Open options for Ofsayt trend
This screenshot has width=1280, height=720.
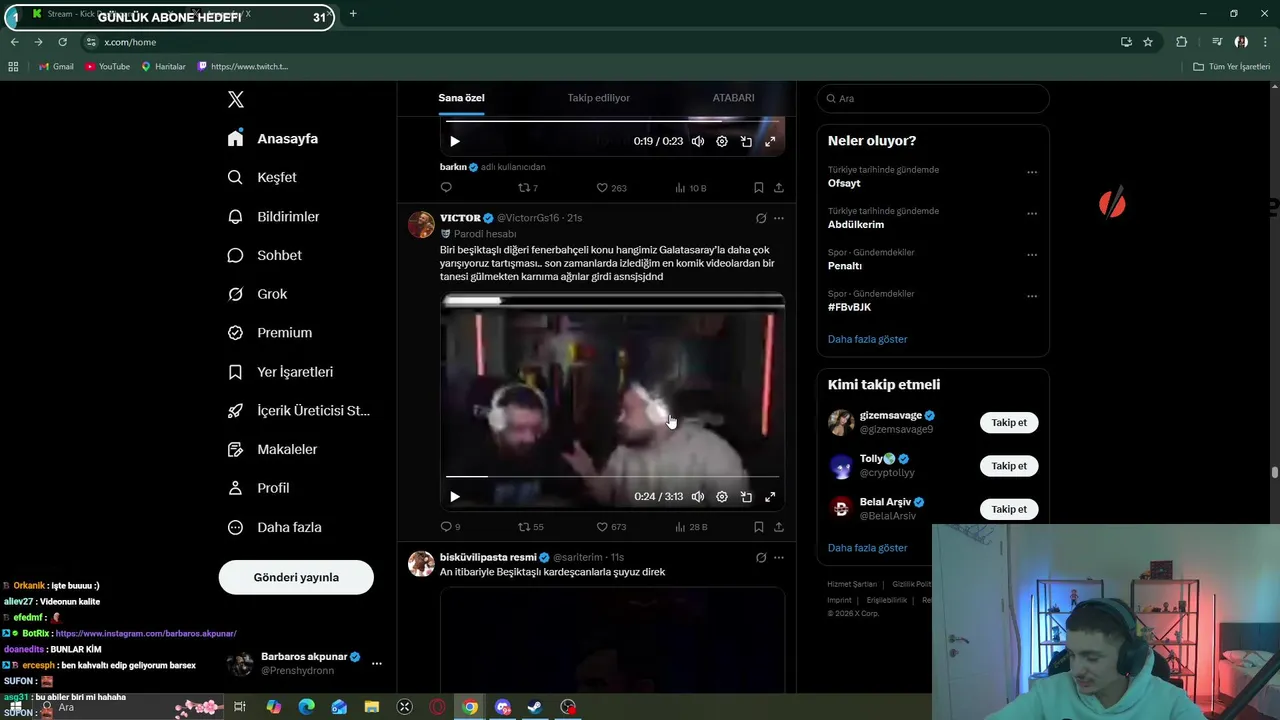click(x=1032, y=172)
